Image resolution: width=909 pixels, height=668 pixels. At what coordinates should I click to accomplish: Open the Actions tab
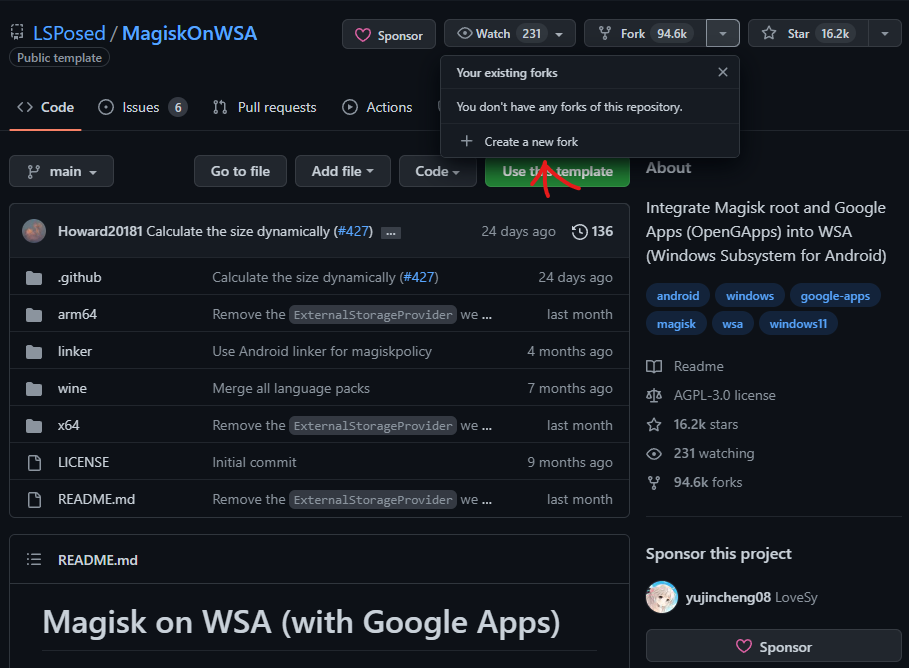coord(377,107)
